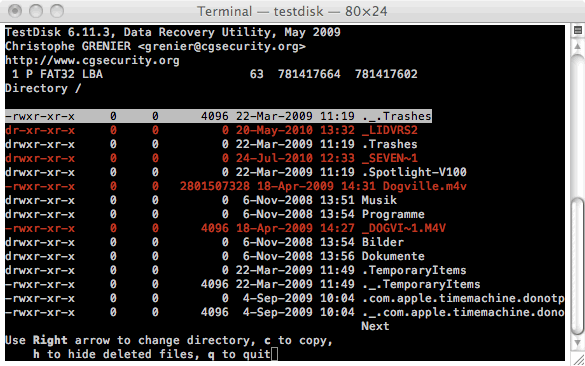Screen dimensions: 585x366
Task: Click the Next option below list
Action: click(375, 326)
